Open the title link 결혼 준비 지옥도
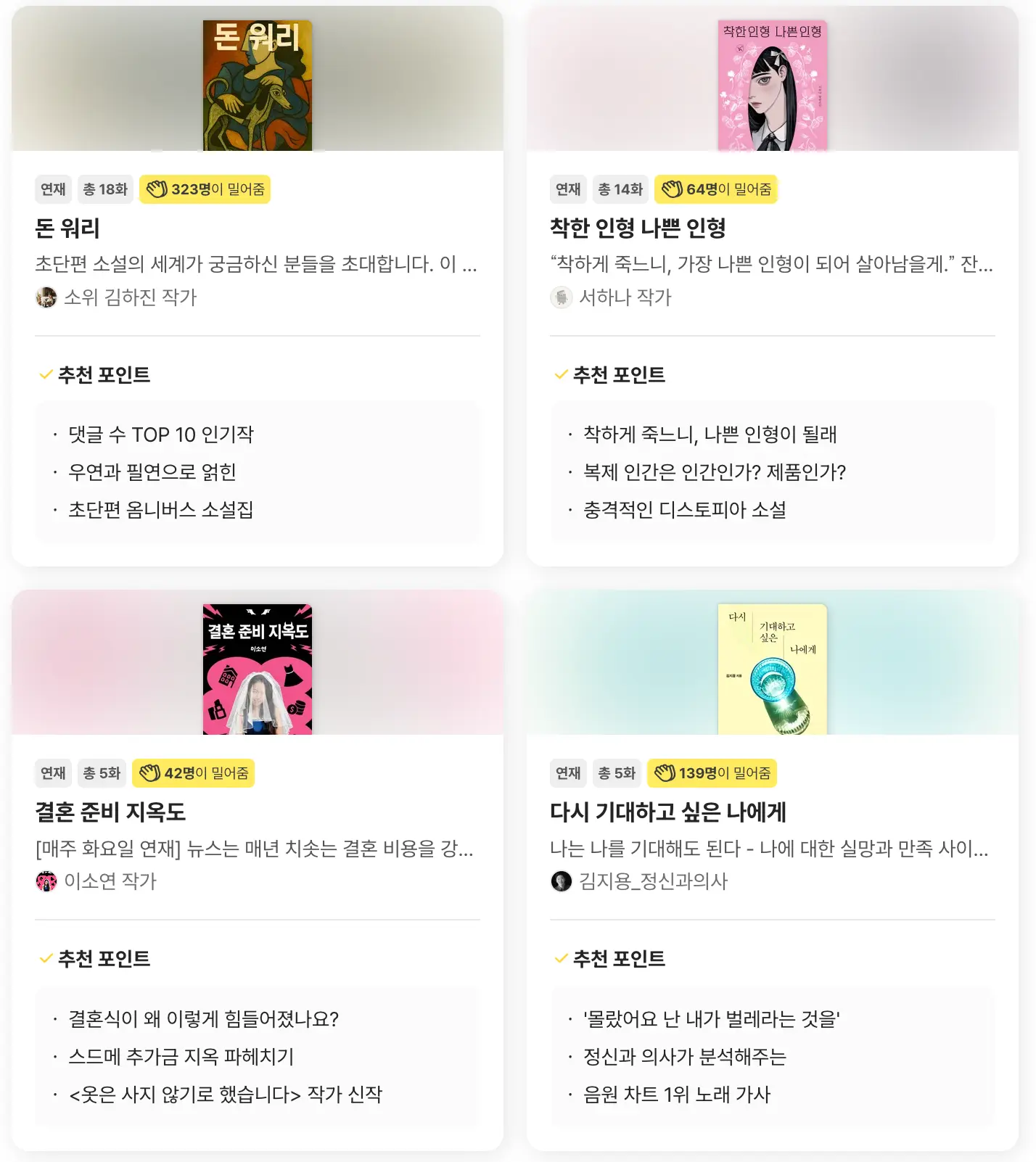 [110, 812]
